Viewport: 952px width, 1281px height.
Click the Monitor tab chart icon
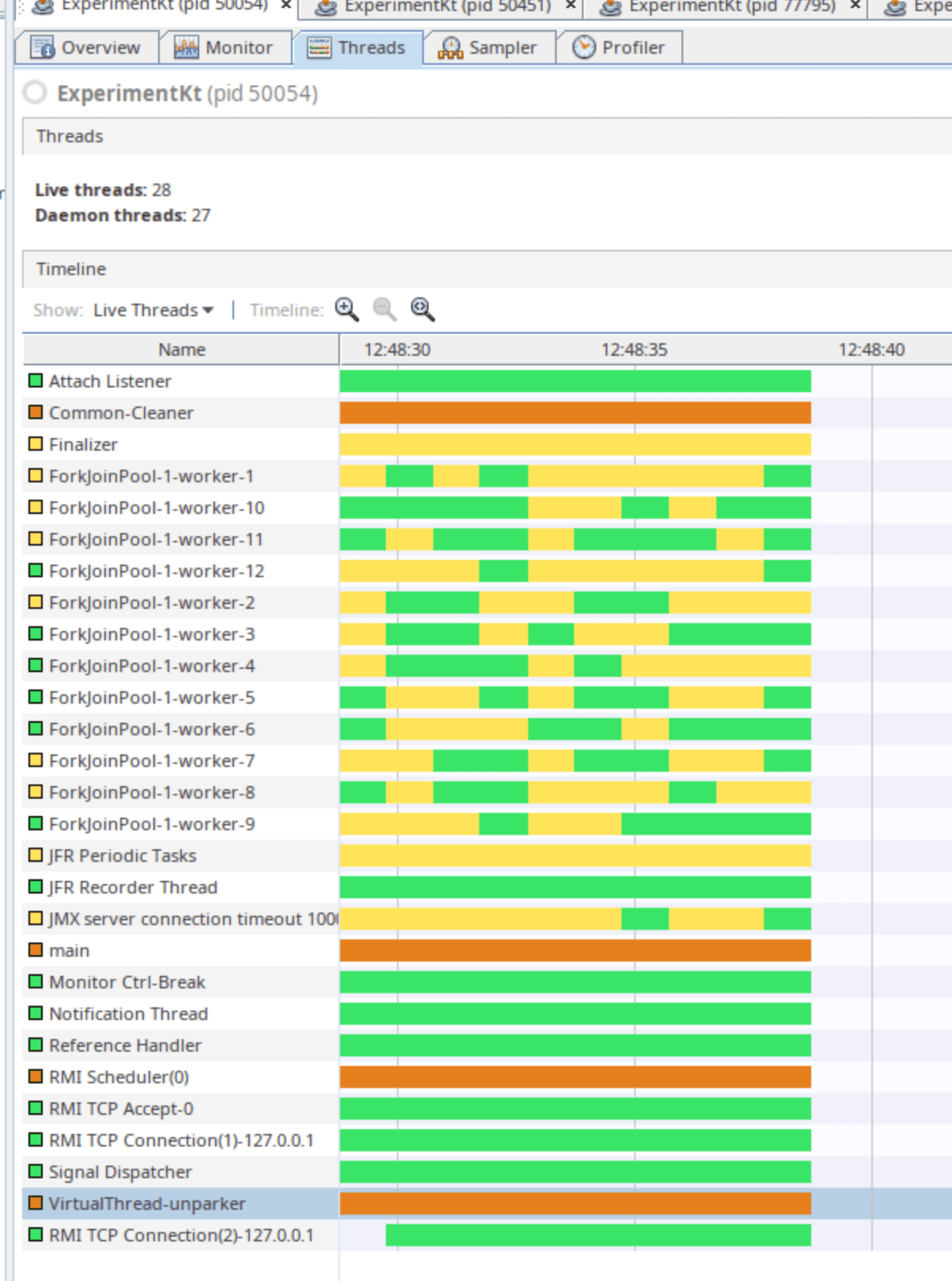186,47
